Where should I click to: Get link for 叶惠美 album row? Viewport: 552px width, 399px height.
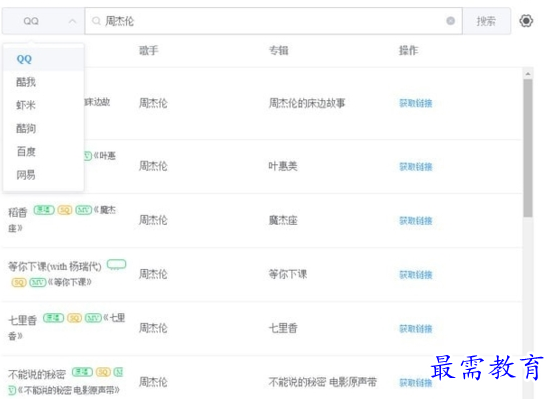click(x=415, y=166)
